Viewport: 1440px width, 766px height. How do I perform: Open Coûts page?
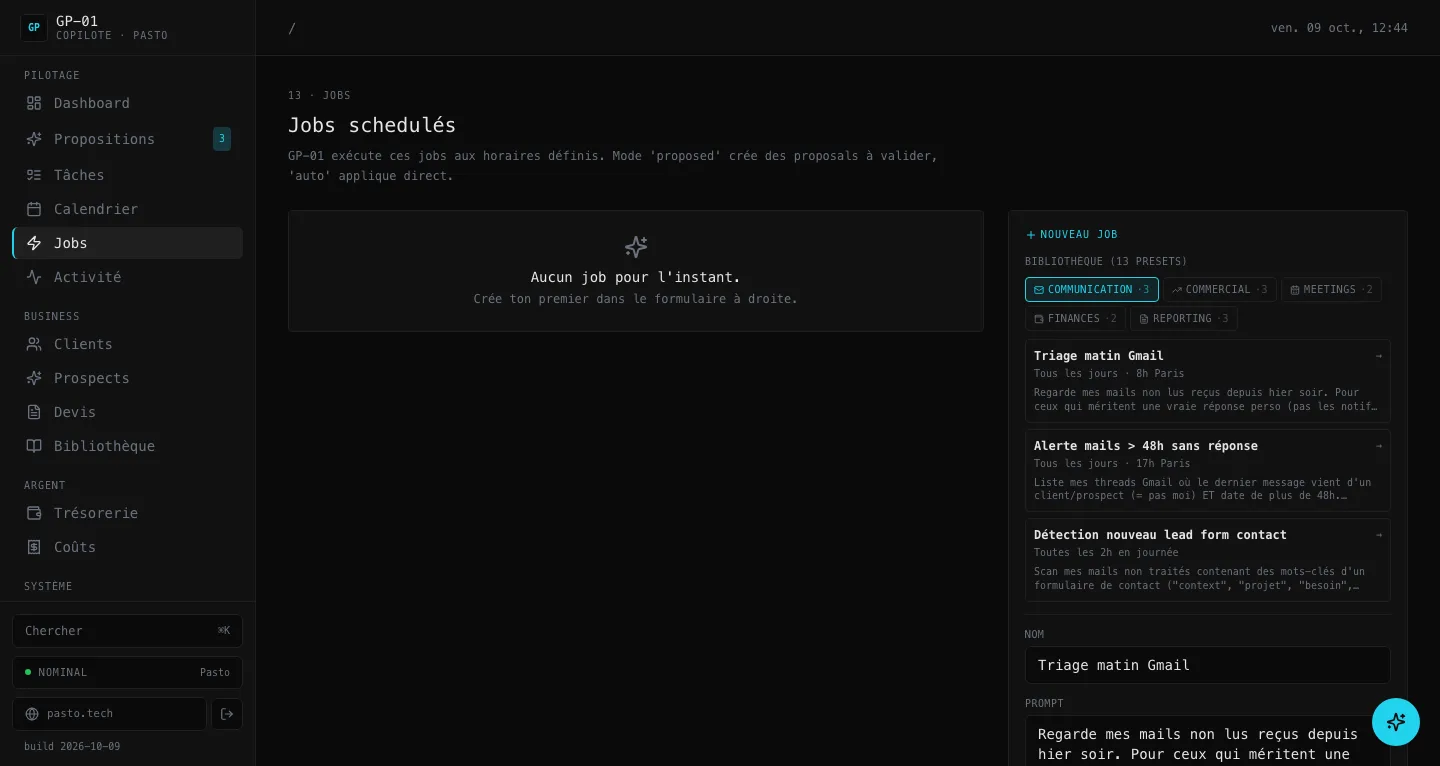(128, 547)
